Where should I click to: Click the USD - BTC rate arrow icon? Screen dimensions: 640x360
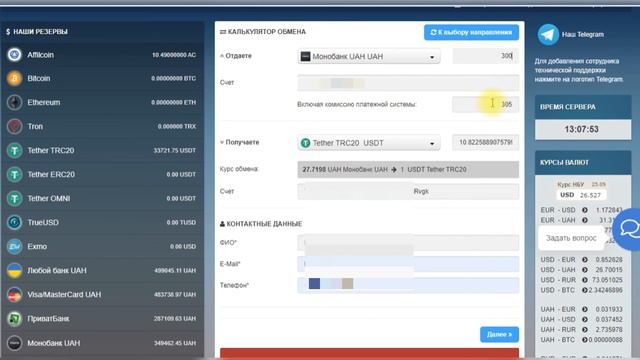pyautogui.click(x=584, y=290)
